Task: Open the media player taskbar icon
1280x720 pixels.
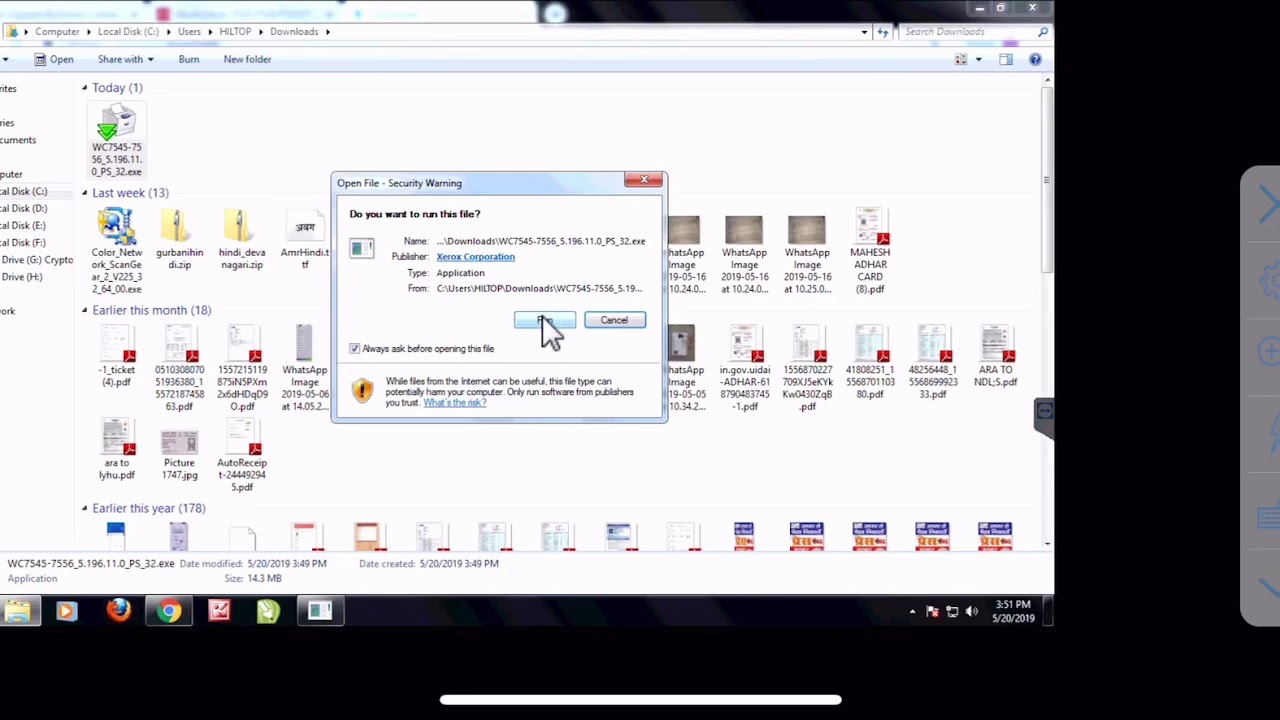Action: [x=67, y=610]
